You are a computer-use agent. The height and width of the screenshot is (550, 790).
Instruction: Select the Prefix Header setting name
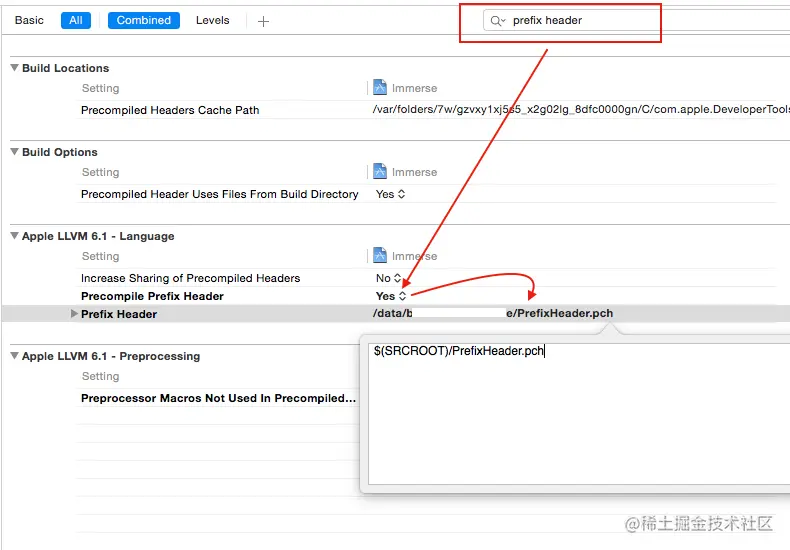click(x=119, y=314)
